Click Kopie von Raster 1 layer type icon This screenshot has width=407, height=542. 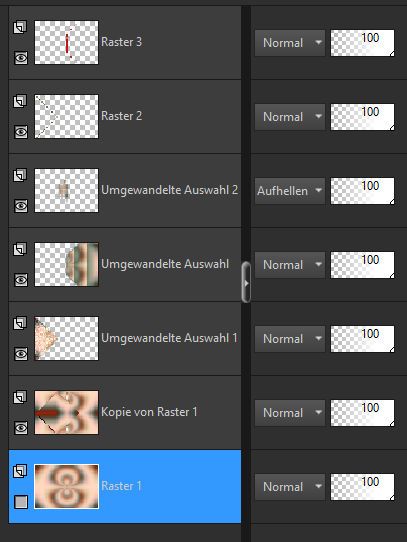[20, 397]
